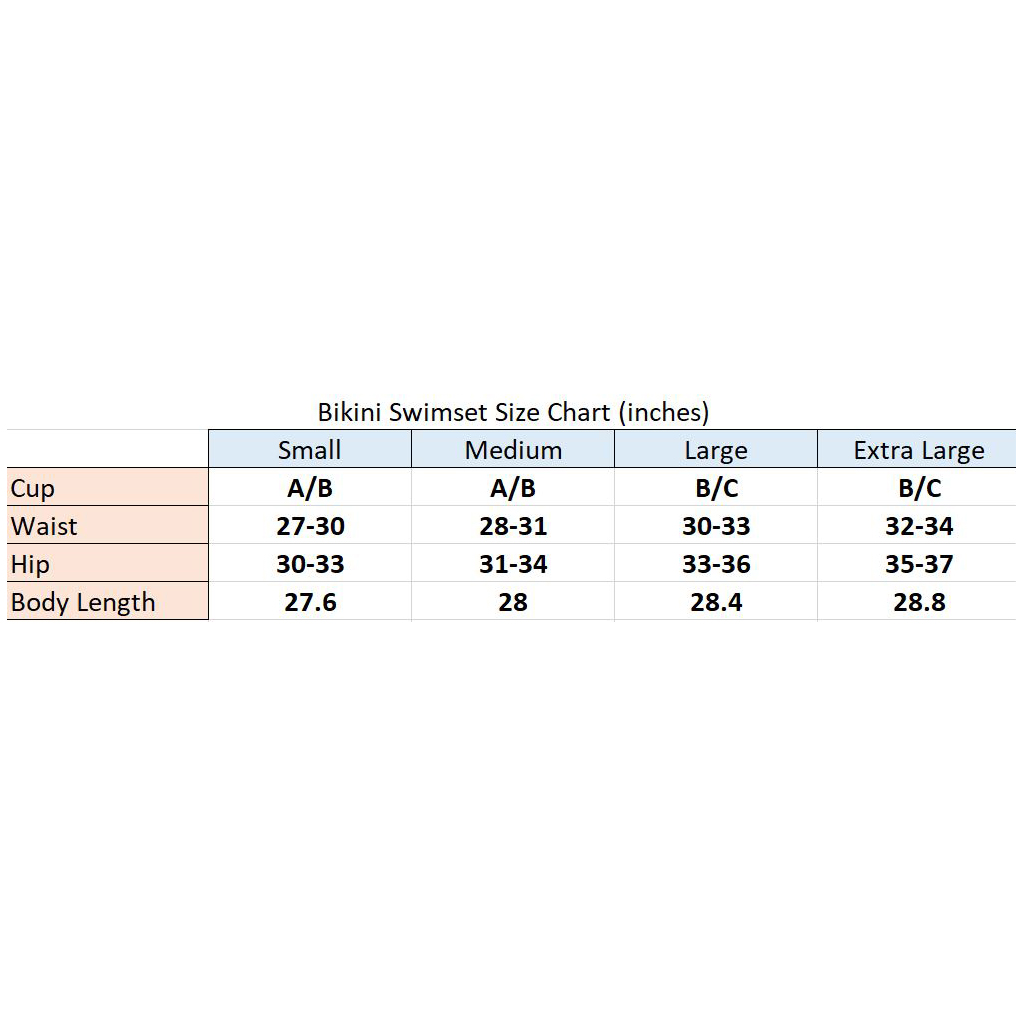Click the Body Length row label
The width and height of the screenshot is (1016, 1016).
(108, 601)
